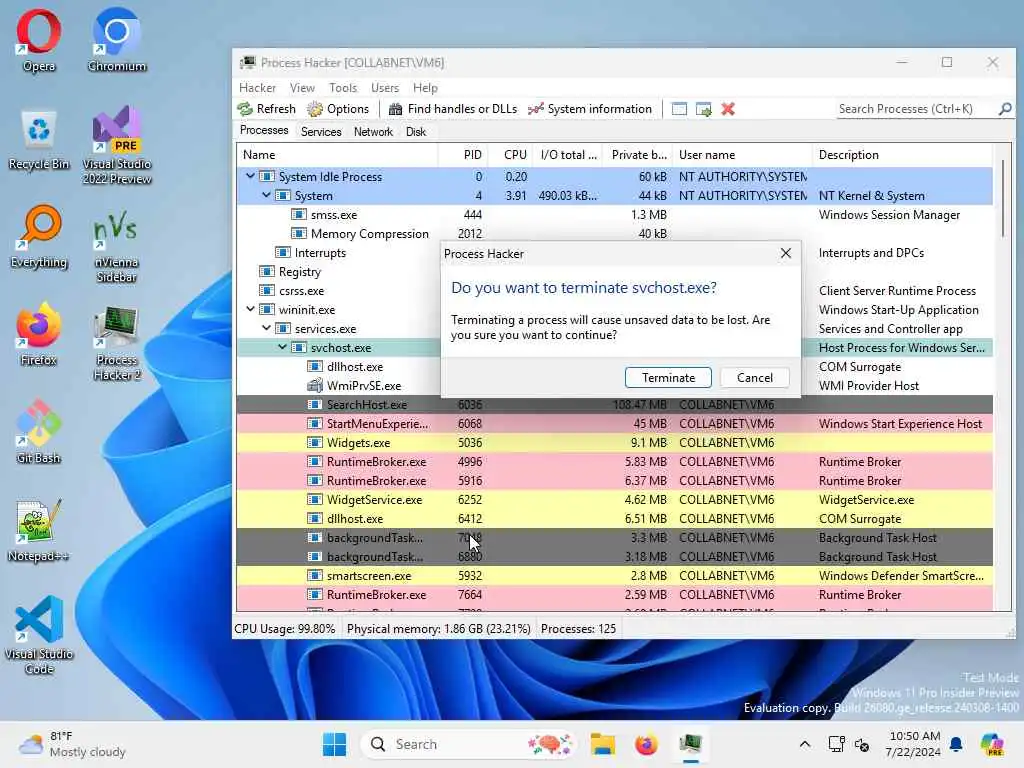Open the View menu
Viewport: 1024px width, 768px height.
[302, 88]
